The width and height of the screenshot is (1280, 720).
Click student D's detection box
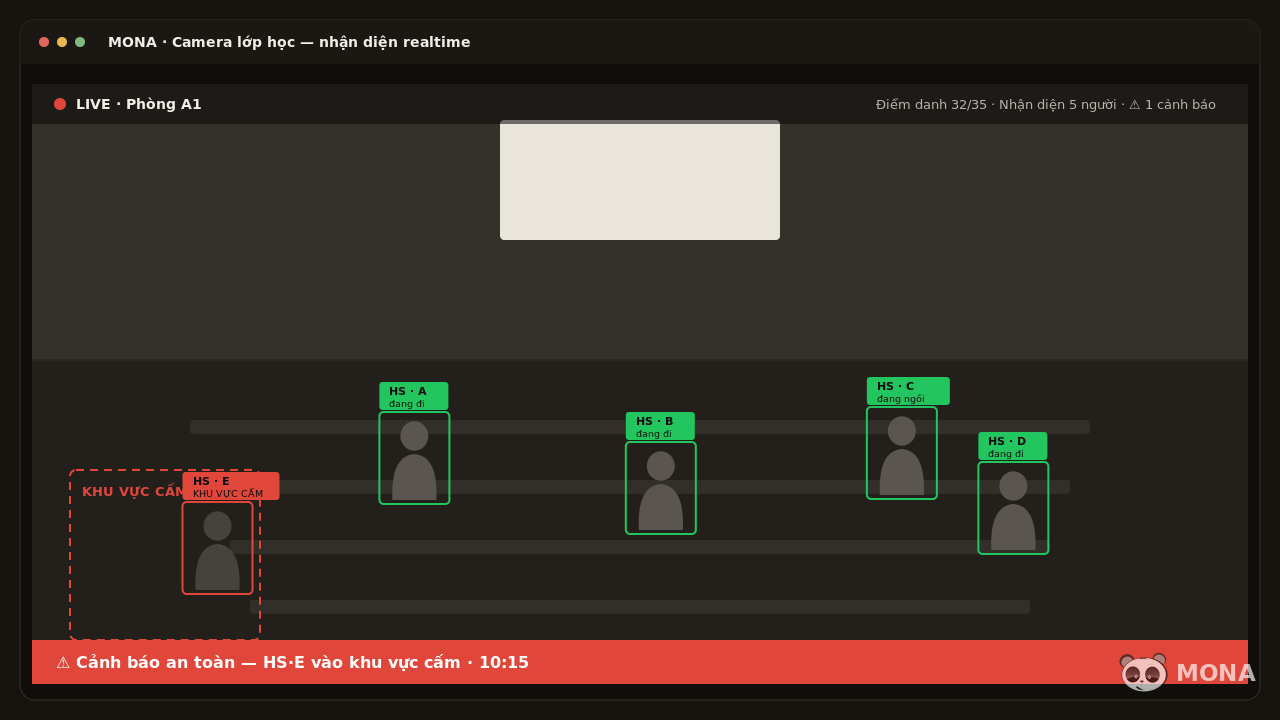1013,508
